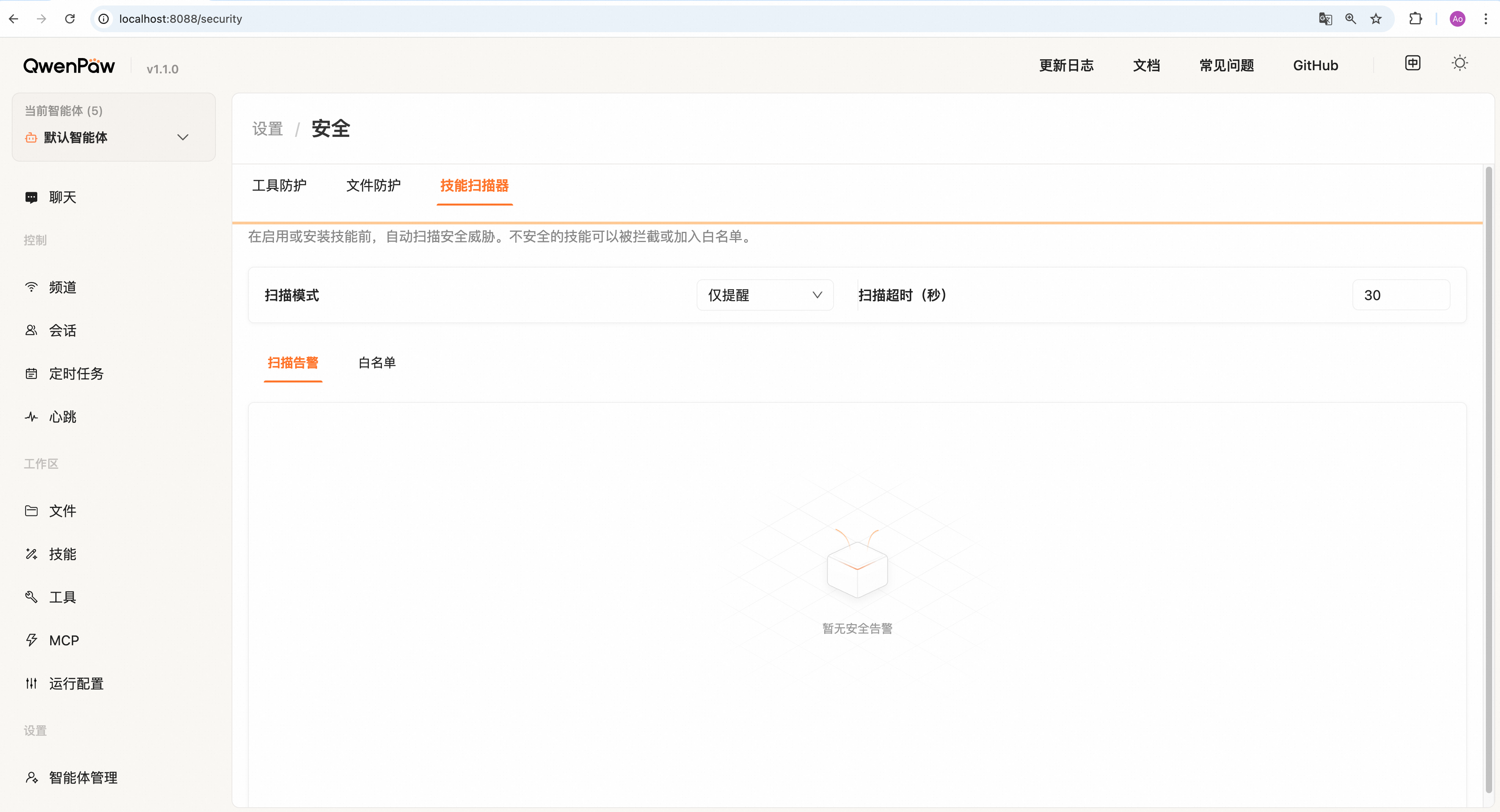Open the 更新日志 link
The width and height of the screenshot is (1500, 812).
click(x=1066, y=65)
